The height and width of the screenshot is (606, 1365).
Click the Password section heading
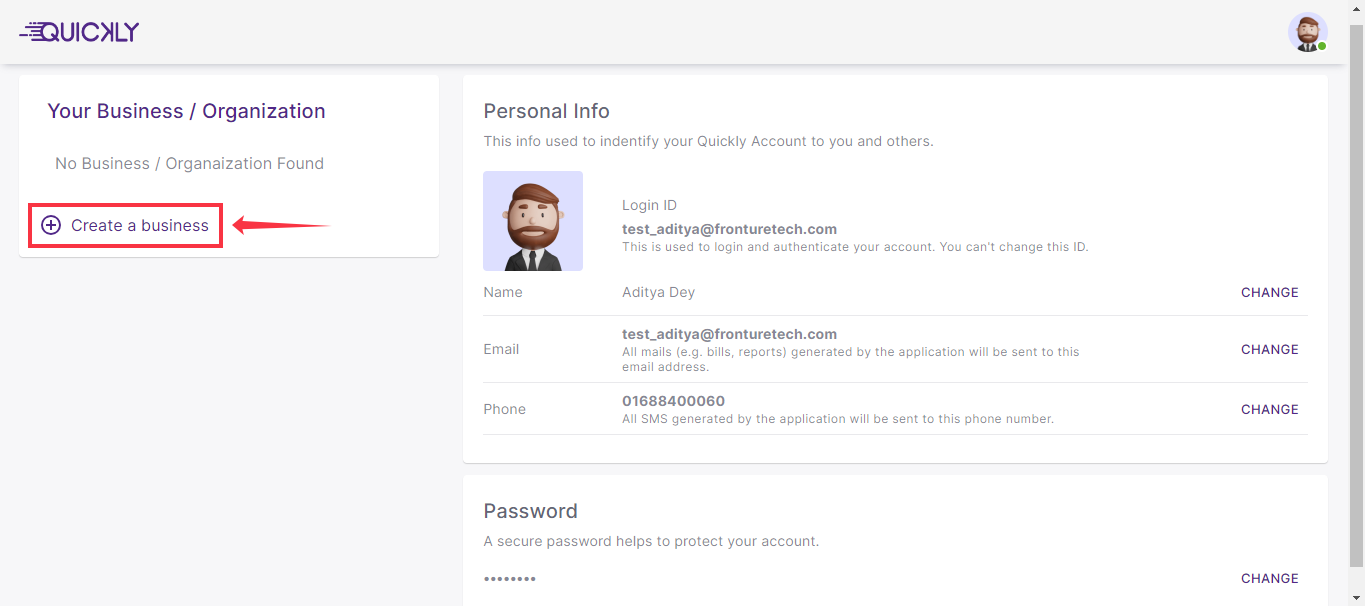click(x=530, y=511)
